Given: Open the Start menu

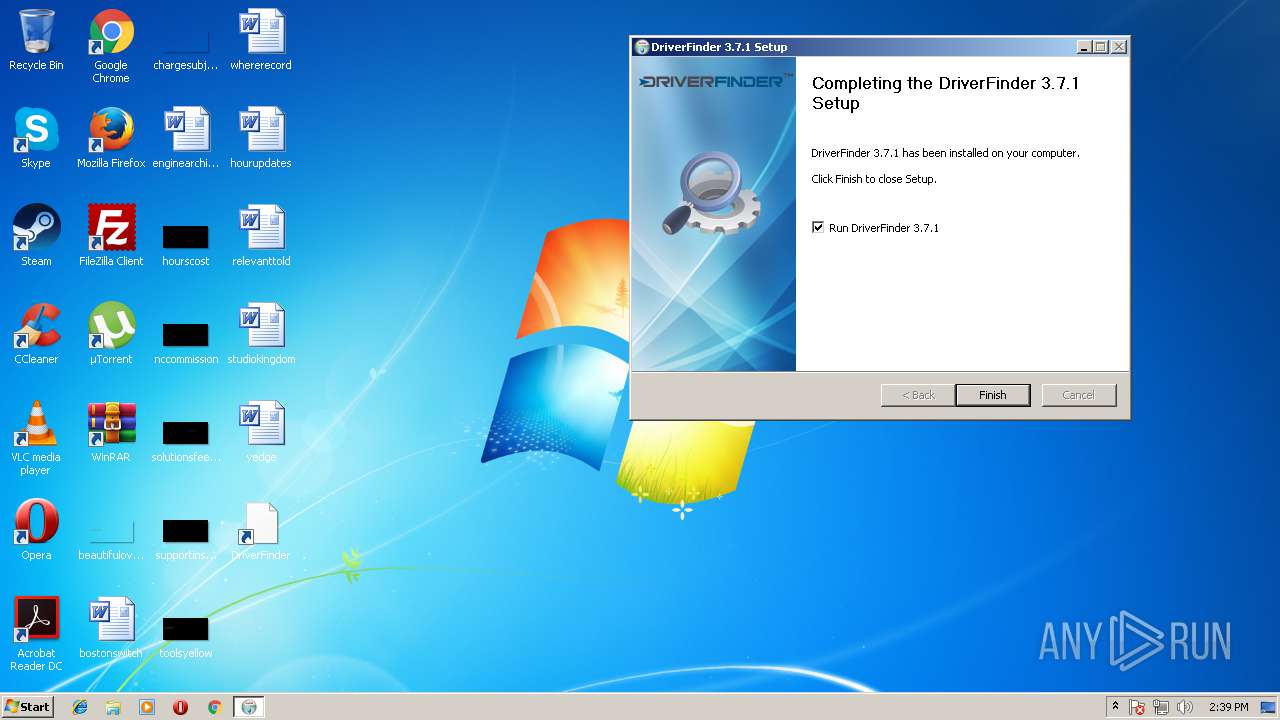Looking at the screenshot, I should pyautogui.click(x=28, y=707).
